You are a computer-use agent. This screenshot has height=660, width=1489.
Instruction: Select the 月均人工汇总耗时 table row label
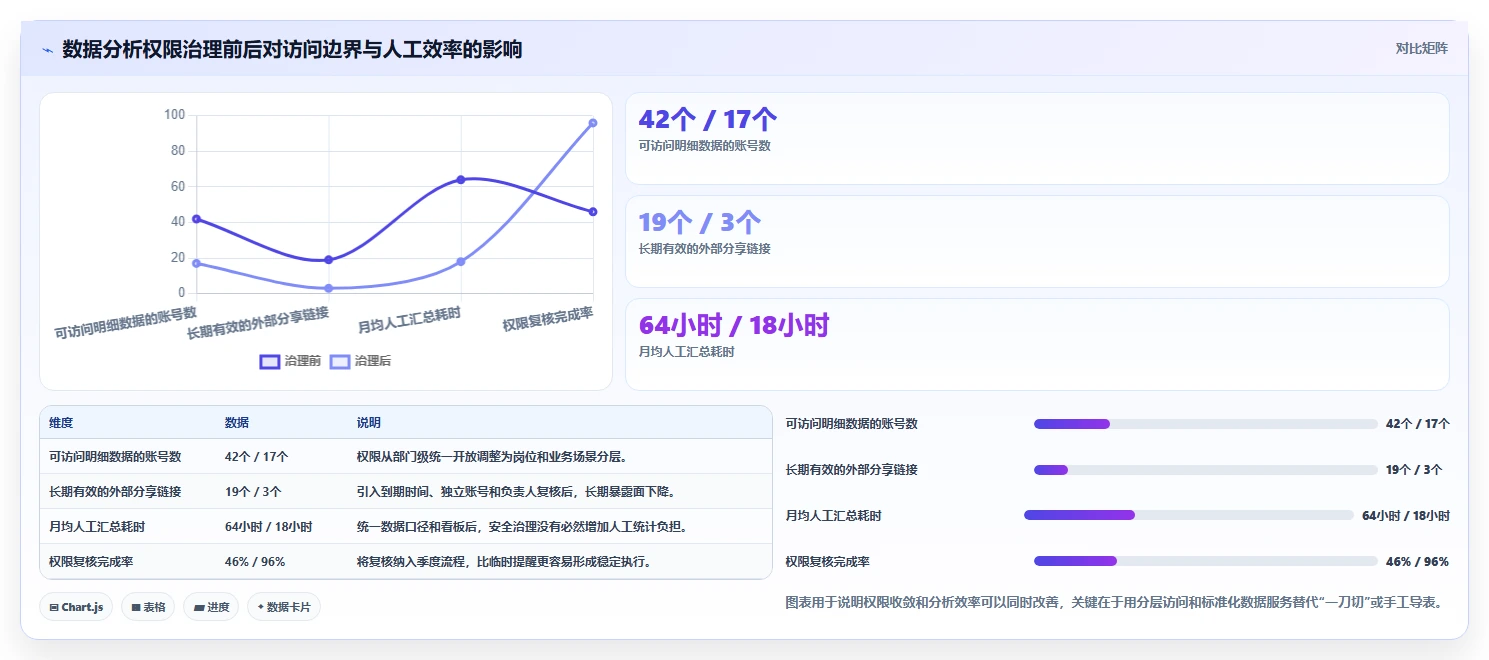97,526
